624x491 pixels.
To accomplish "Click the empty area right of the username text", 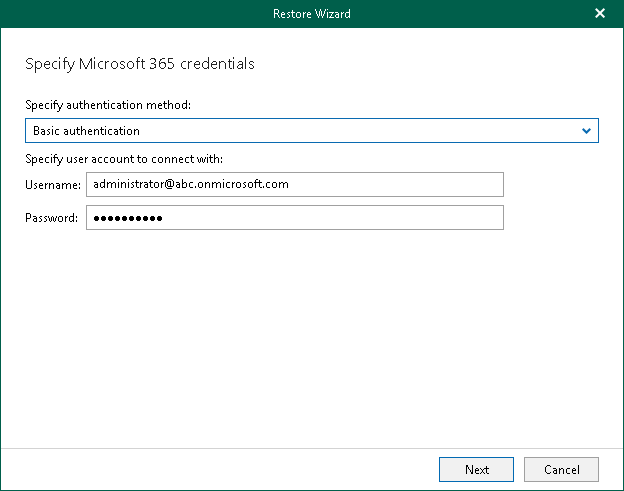I will click(x=400, y=185).
